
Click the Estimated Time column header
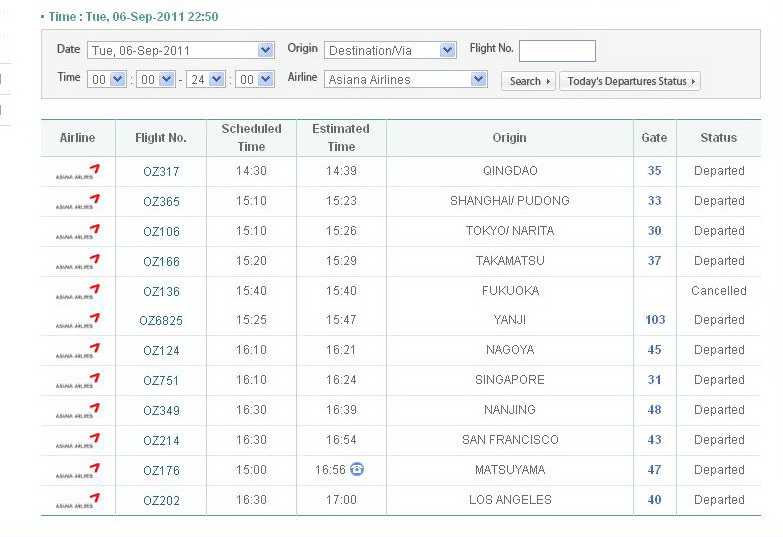pos(341,137)
